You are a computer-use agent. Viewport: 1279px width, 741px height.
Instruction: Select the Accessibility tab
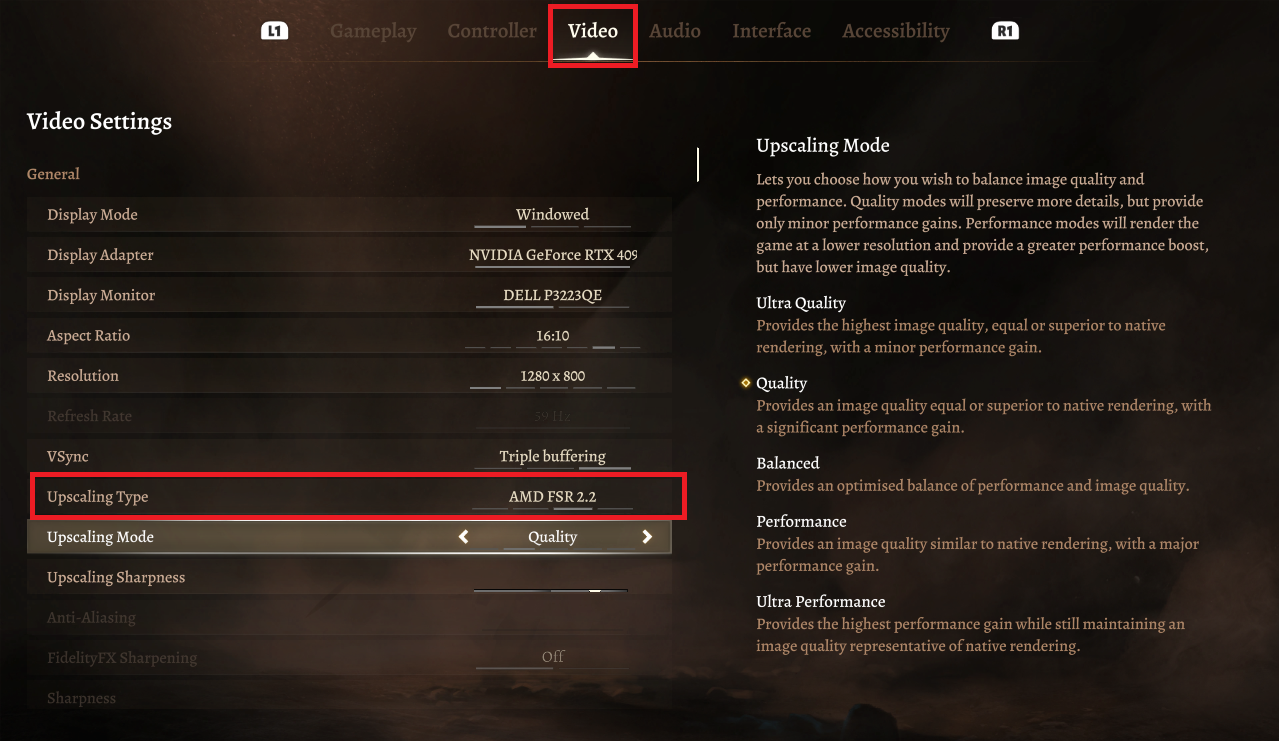coord(896,31)
